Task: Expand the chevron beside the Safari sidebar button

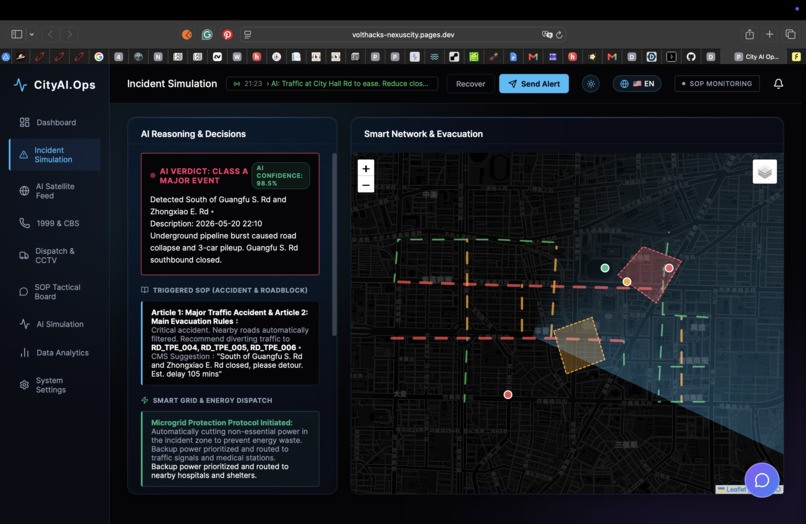Action: tap(32, 34)
